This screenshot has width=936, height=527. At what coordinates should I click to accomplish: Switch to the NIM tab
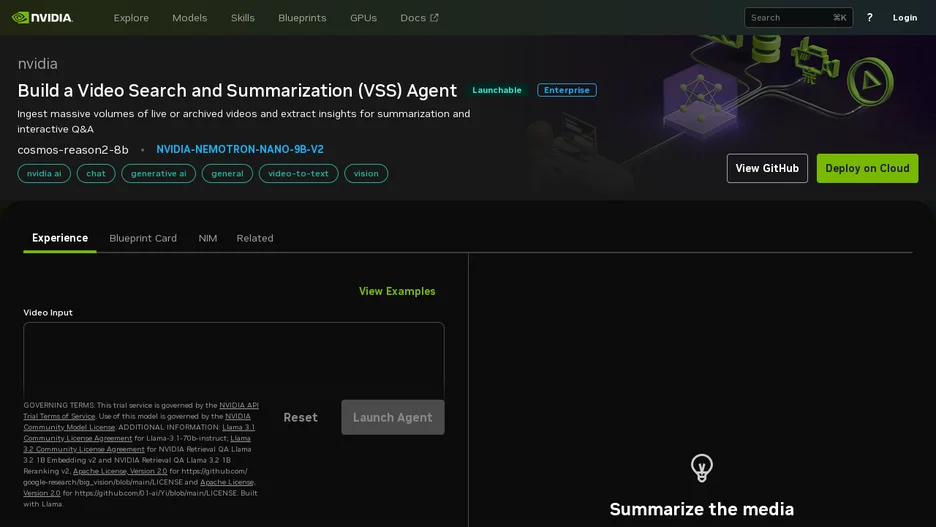coord(208,238)
